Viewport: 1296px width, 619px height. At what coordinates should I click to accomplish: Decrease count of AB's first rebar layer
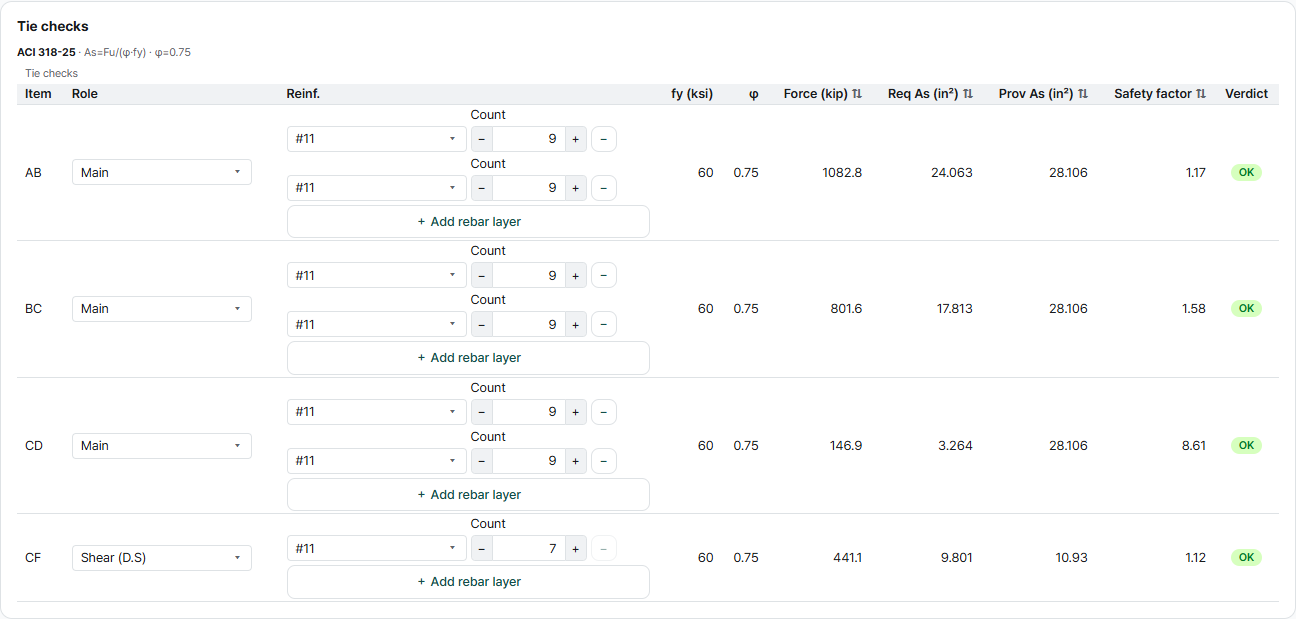(x=482, y=139)
